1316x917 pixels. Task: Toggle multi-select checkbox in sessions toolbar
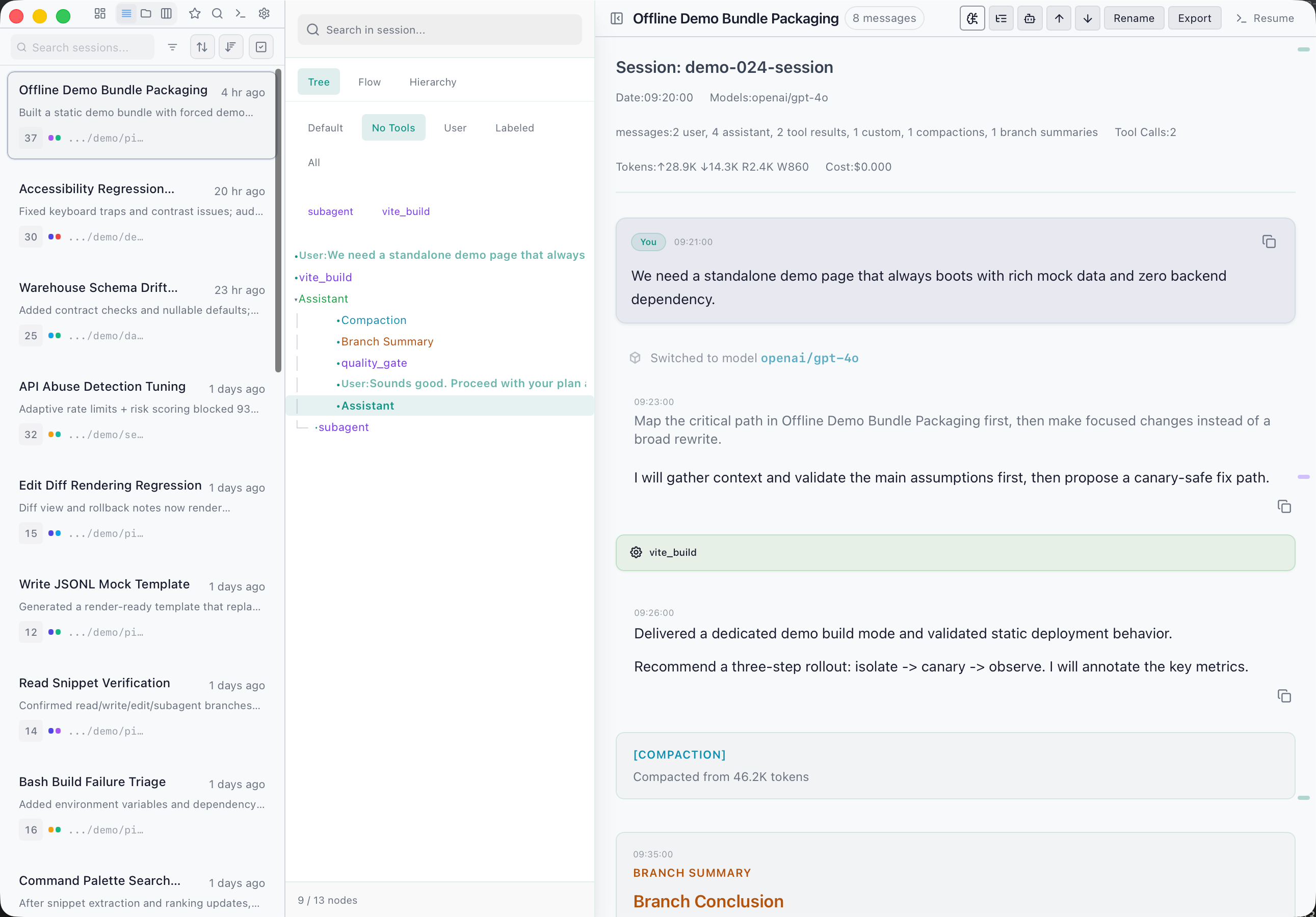point(261,47)
